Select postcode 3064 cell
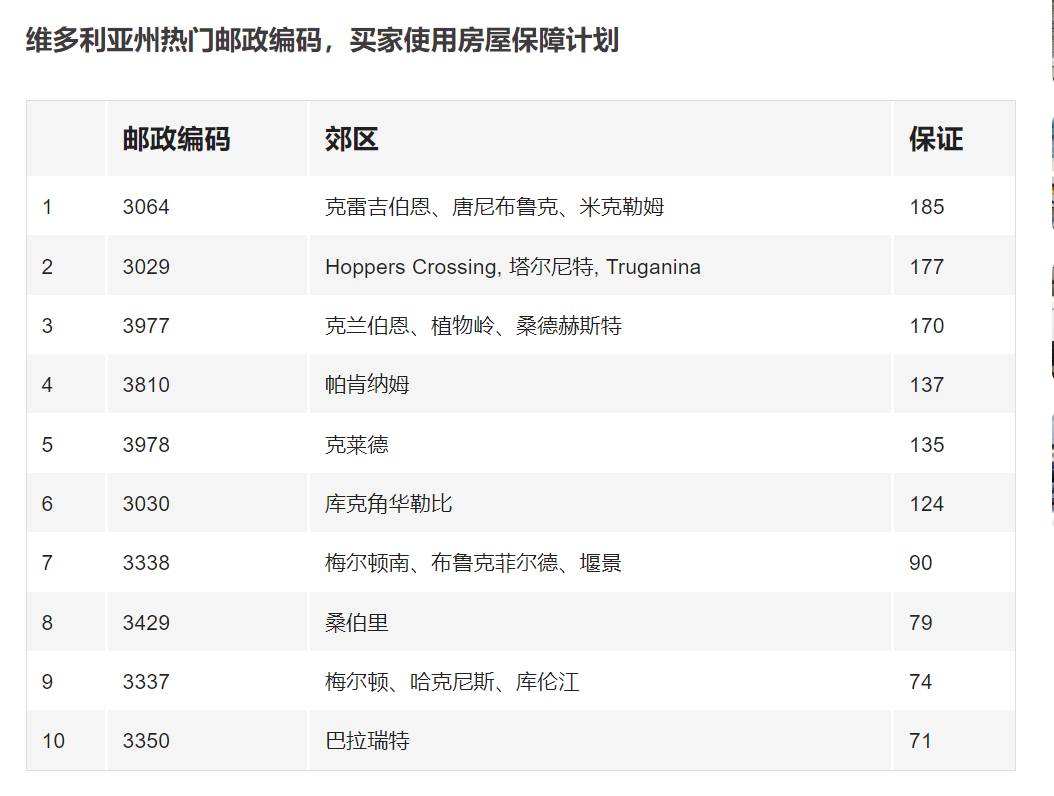This screenshot has width=1054, height=796. (x=146, y=207)
